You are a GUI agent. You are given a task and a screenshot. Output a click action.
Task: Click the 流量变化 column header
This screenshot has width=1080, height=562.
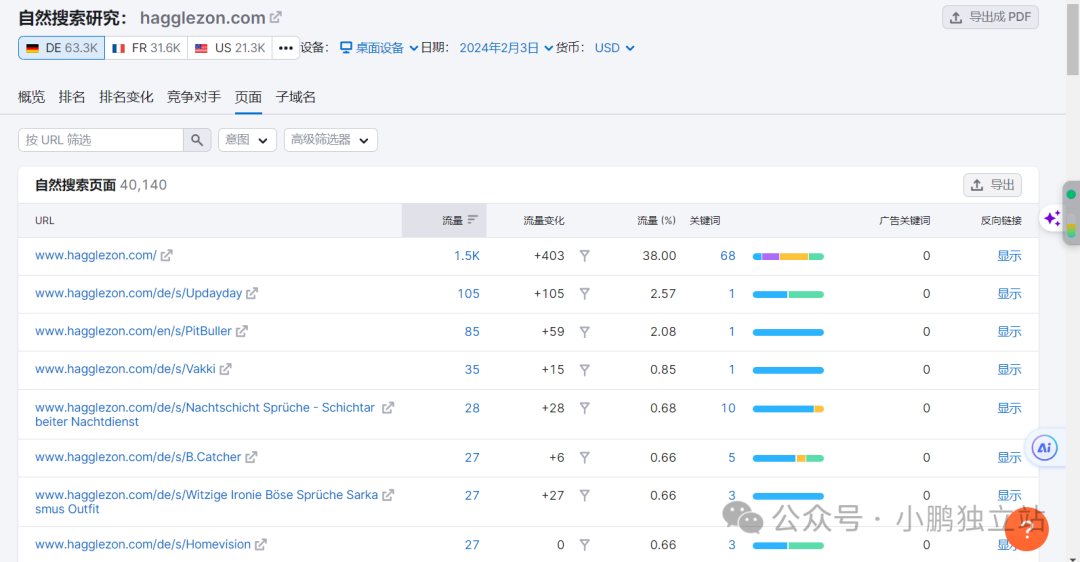543,220
